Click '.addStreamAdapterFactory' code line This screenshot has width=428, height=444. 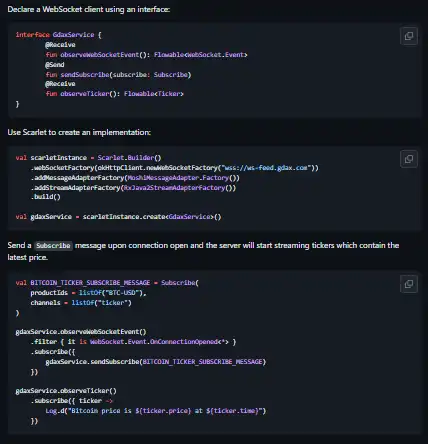point(133,188)
